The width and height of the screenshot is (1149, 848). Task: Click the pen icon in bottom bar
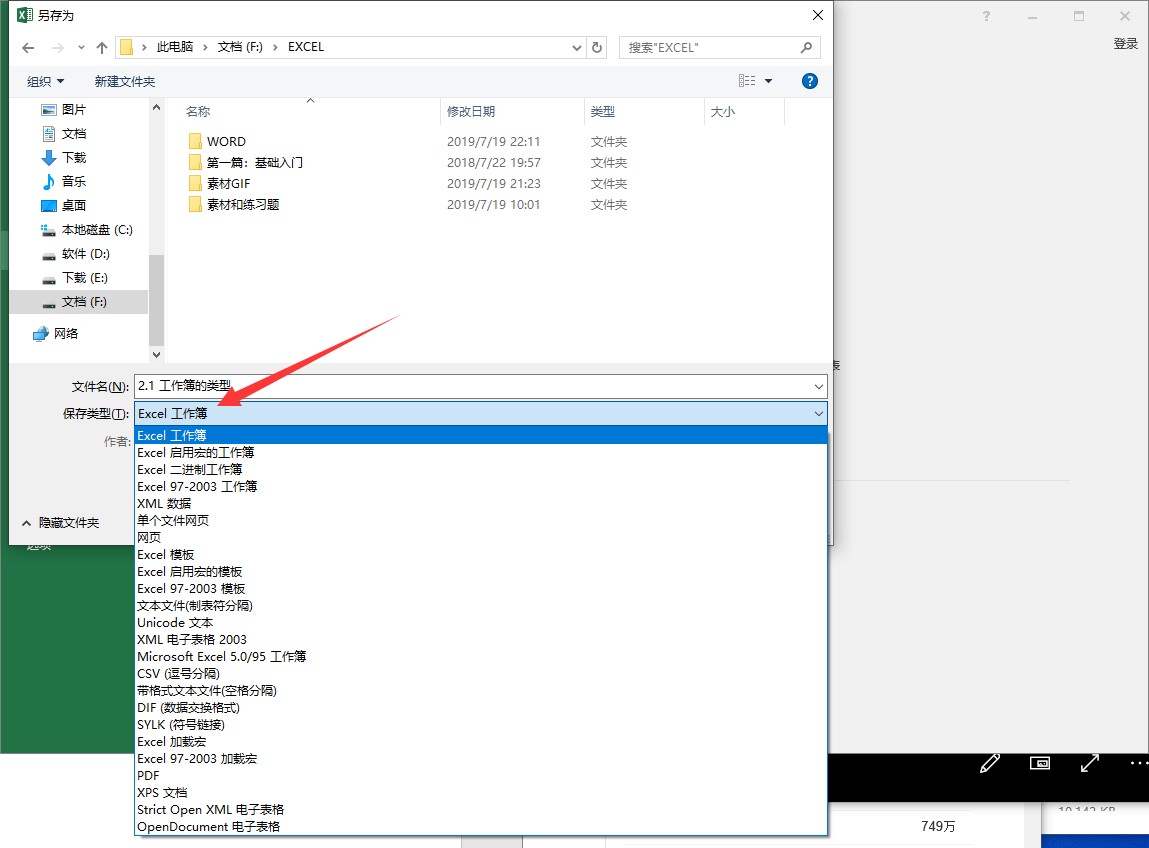[990, 764]
